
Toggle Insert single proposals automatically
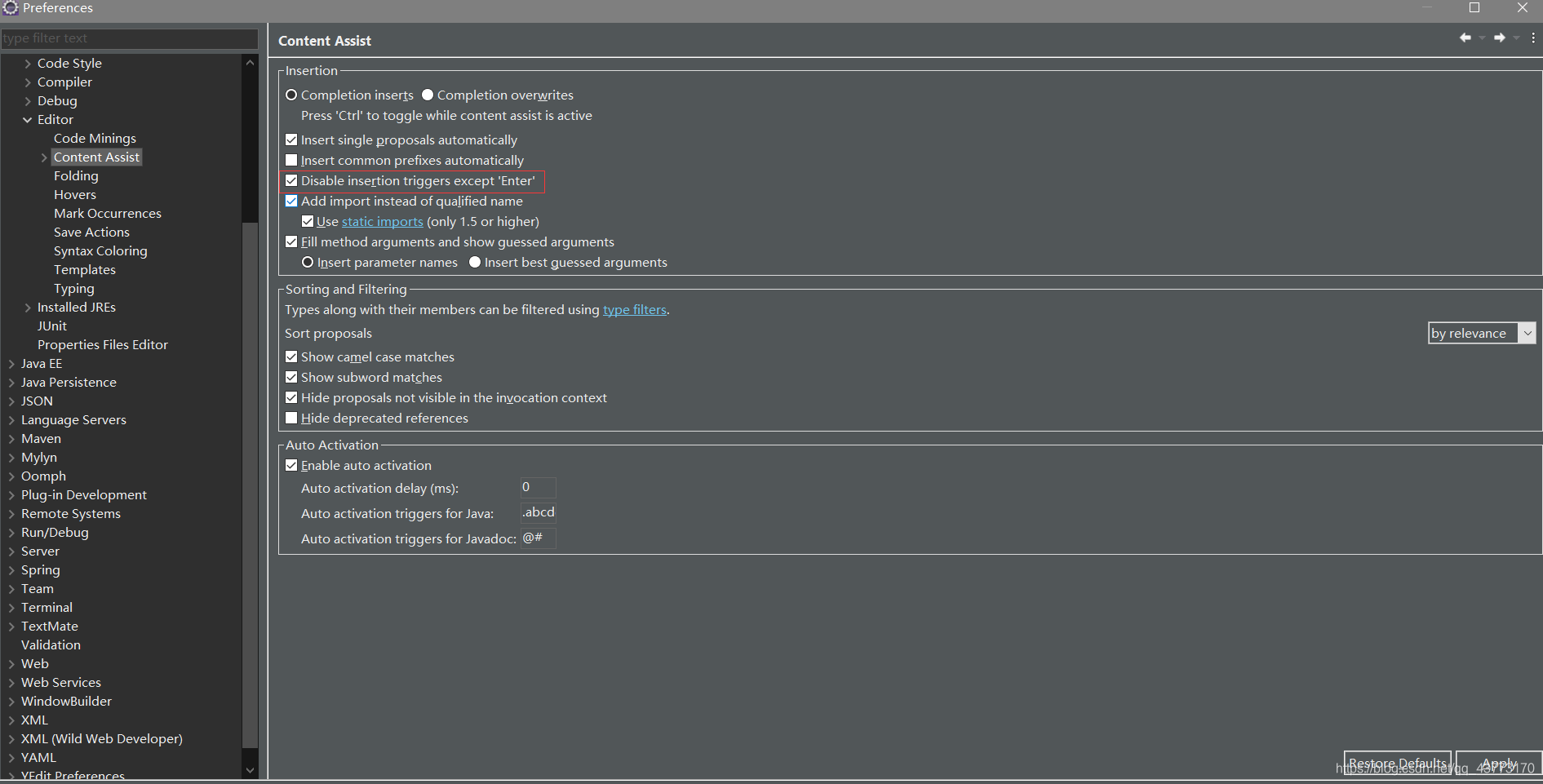pos(291,140)
